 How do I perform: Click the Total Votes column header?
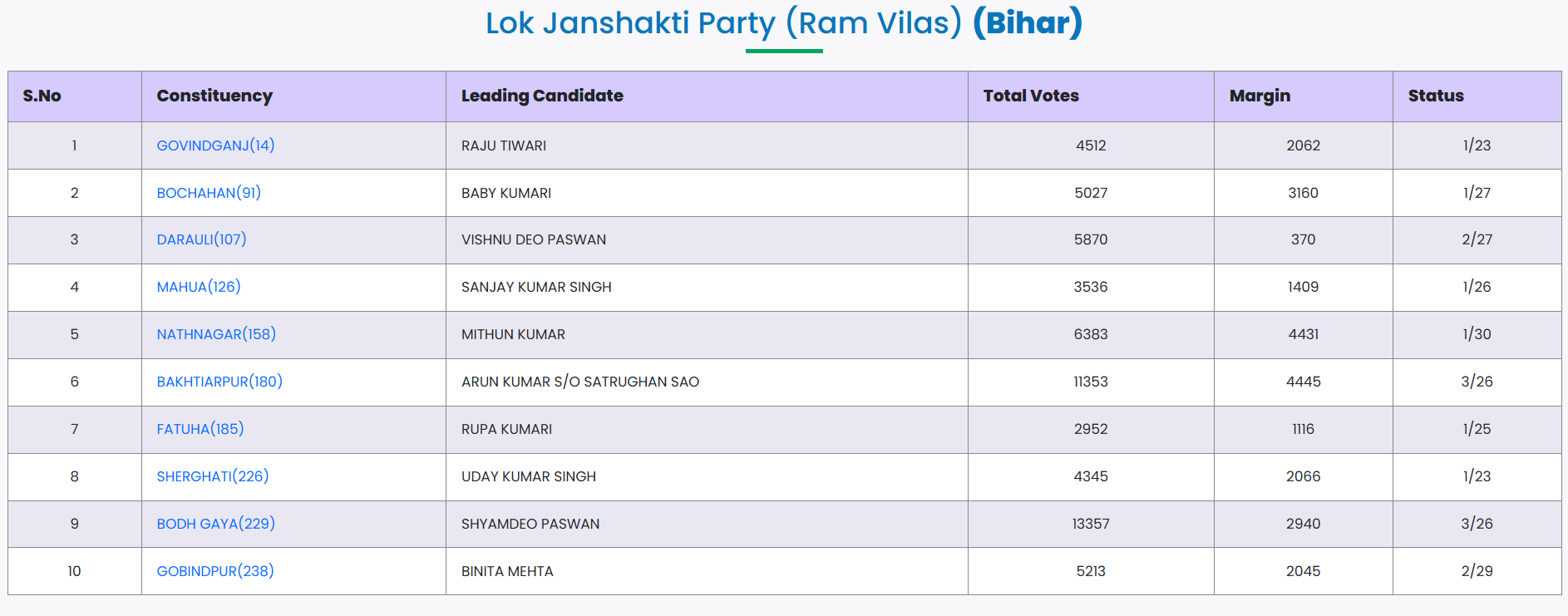pos(1031,96)
